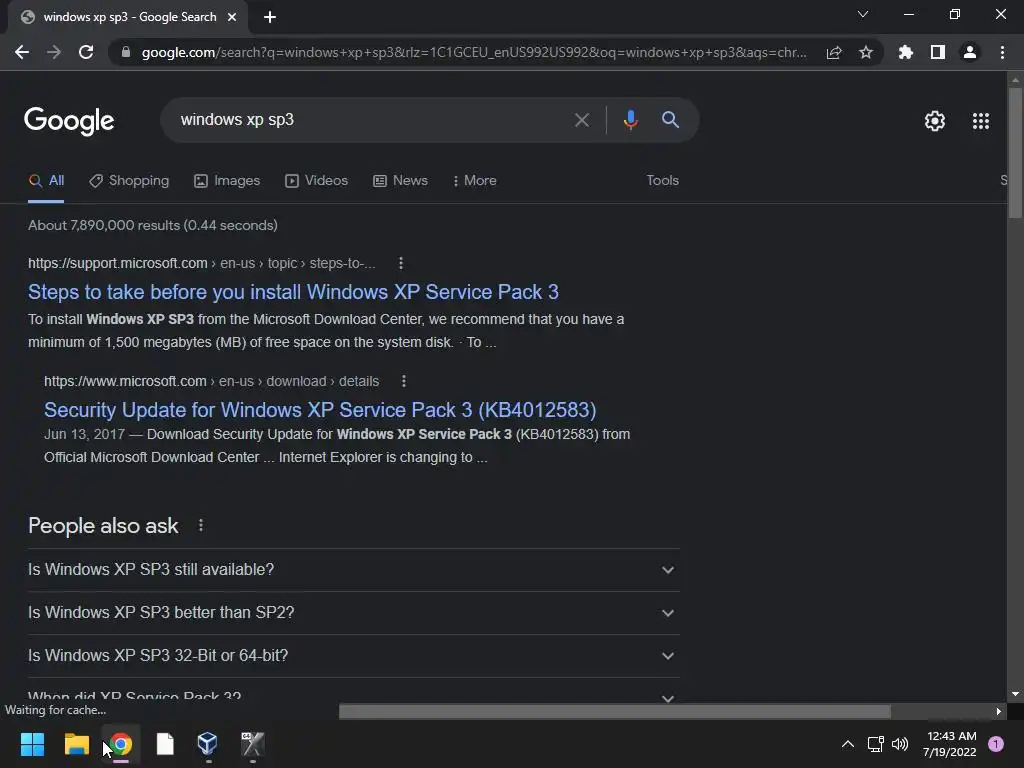Screen dimensions: 1024x768
Task: Click the vertical scrollbar thumb
Action: (x=1015, y=153)
